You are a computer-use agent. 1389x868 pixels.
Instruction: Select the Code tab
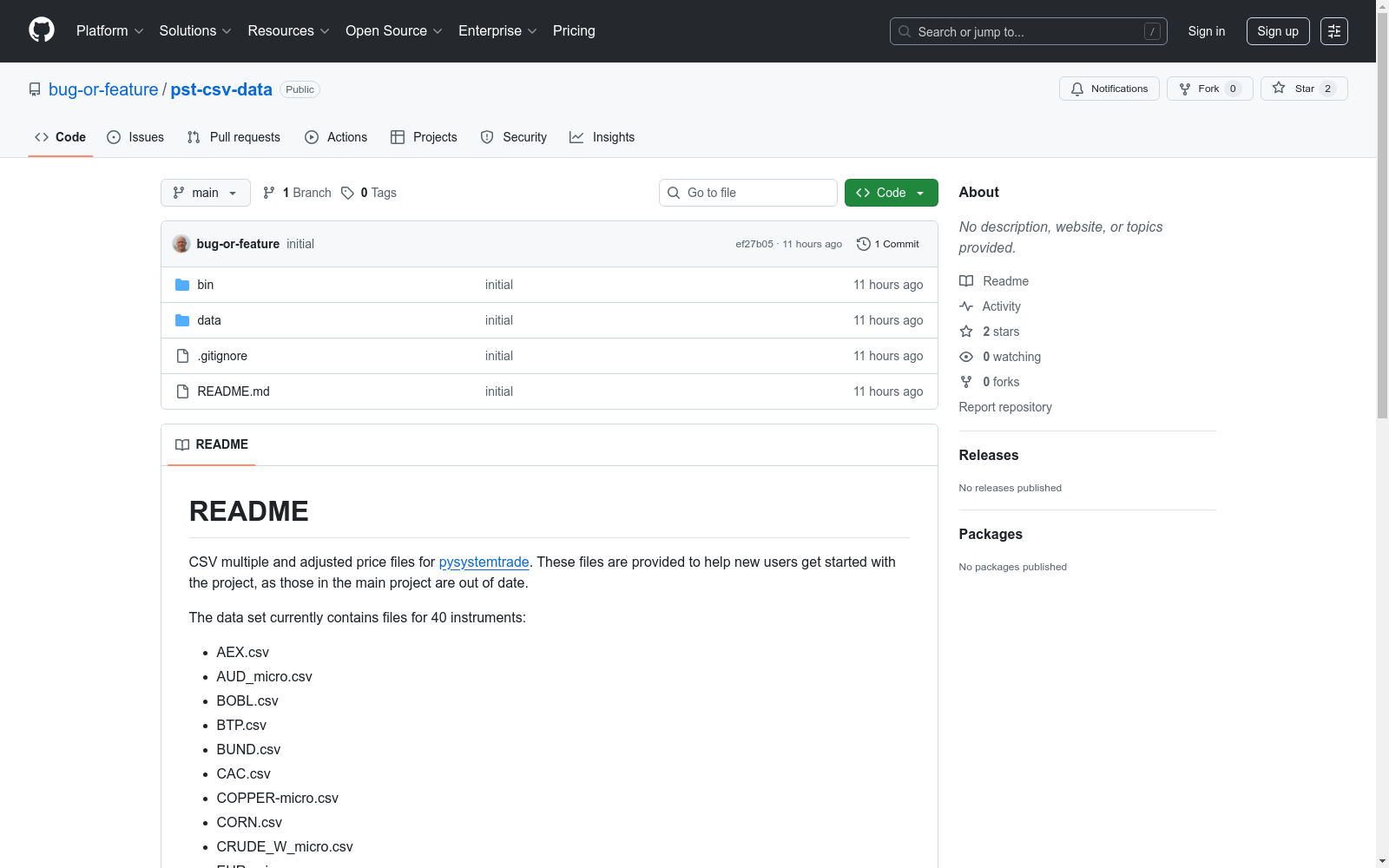61,137
